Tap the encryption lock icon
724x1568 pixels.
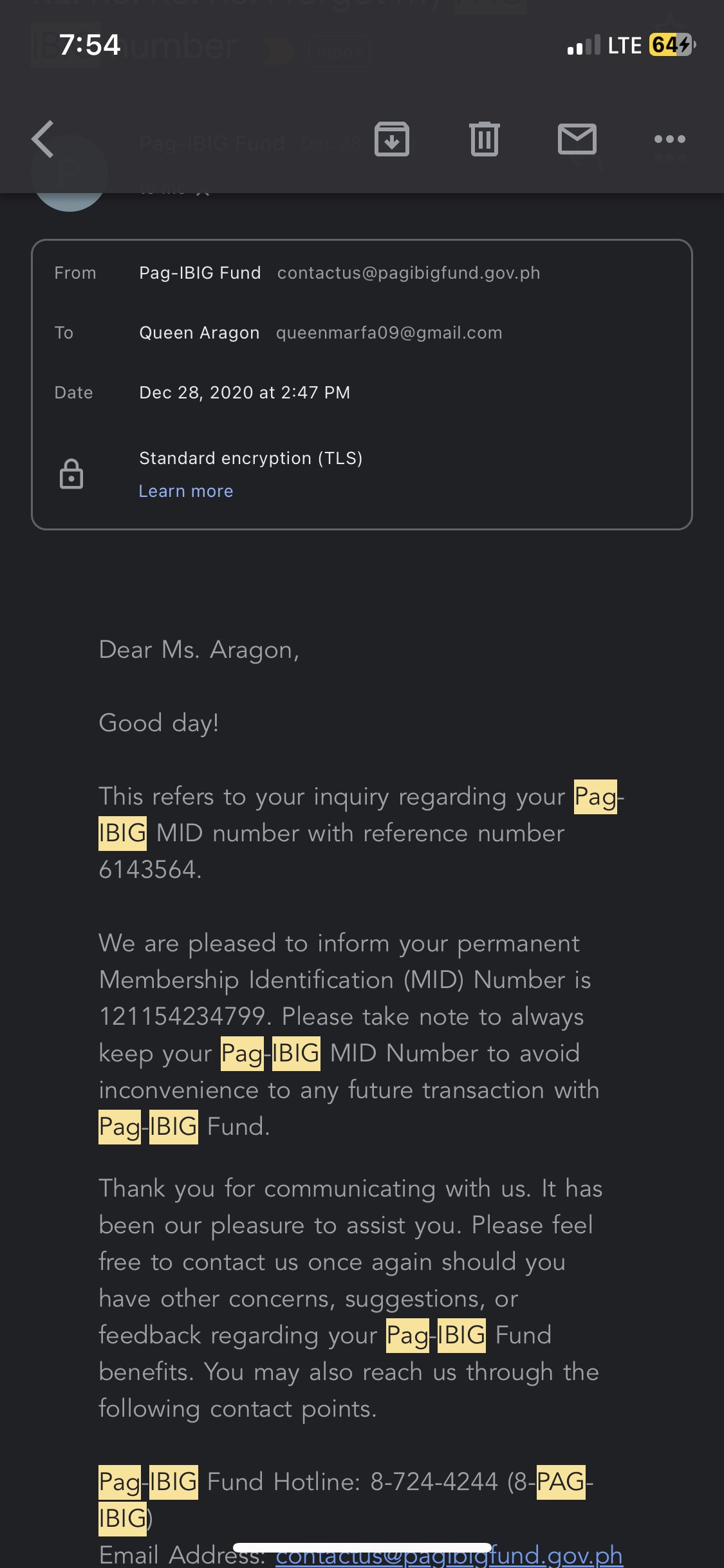point(71,474)
